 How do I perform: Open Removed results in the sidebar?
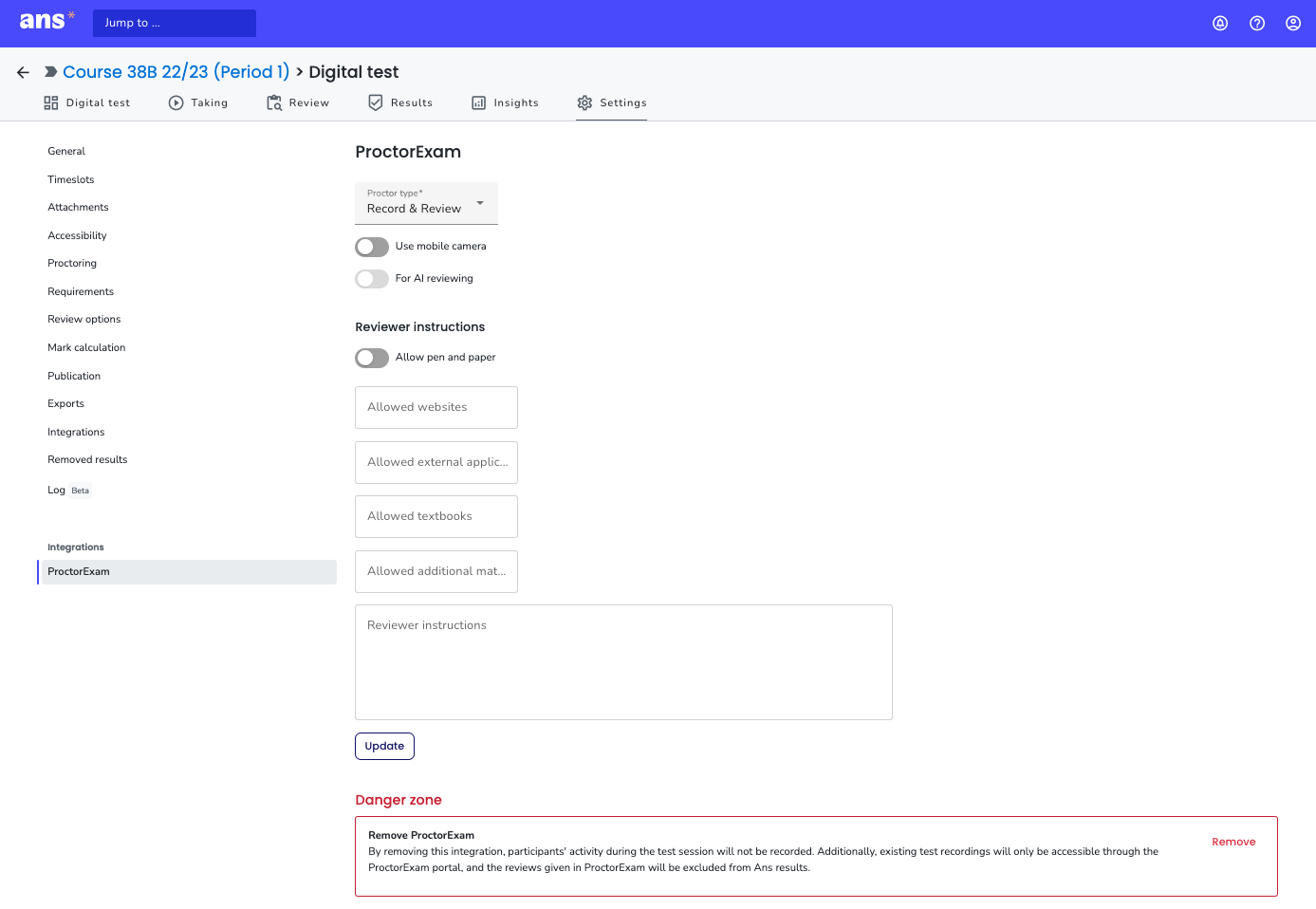[x=87, y=459]
